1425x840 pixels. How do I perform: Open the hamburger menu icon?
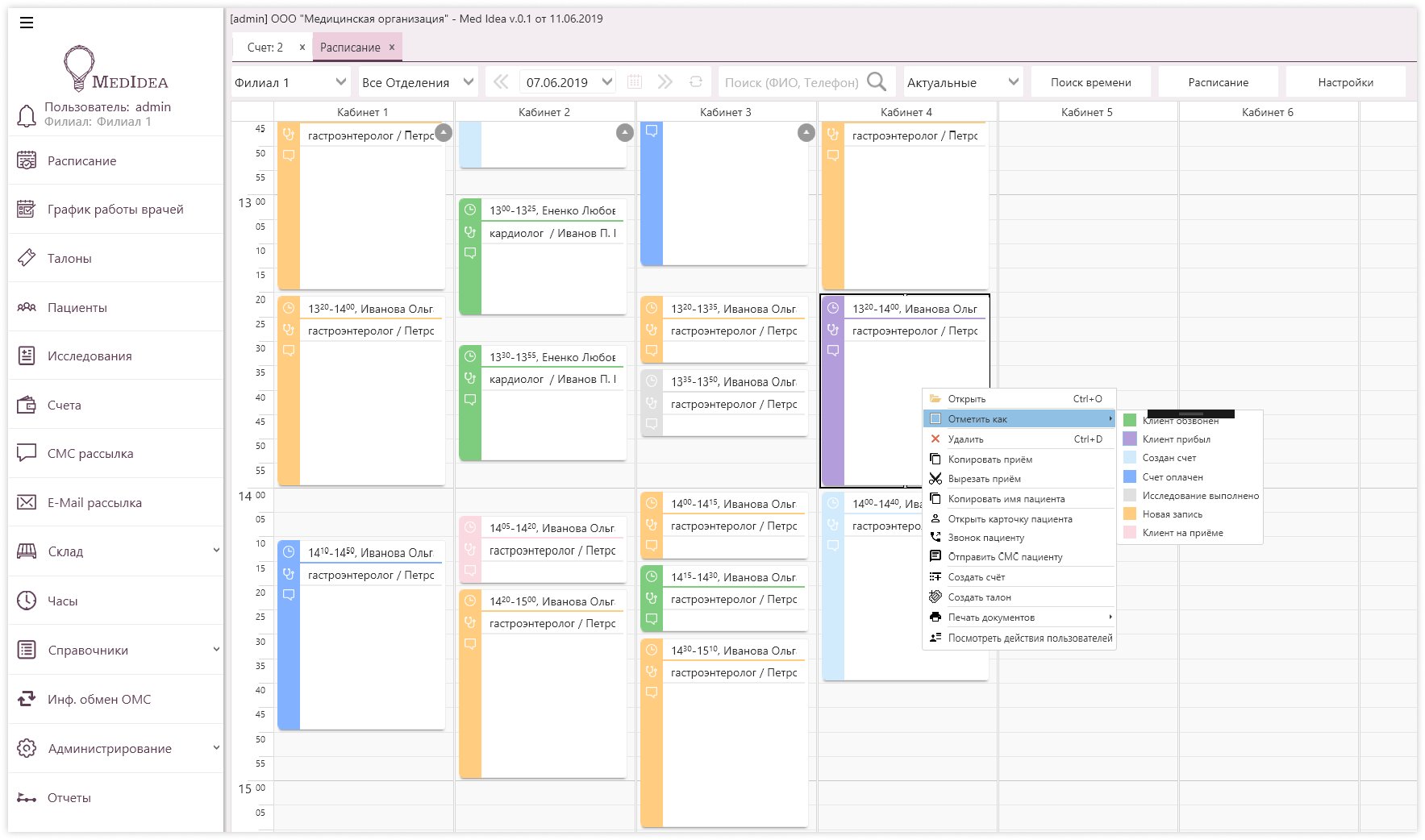(27, 23)
